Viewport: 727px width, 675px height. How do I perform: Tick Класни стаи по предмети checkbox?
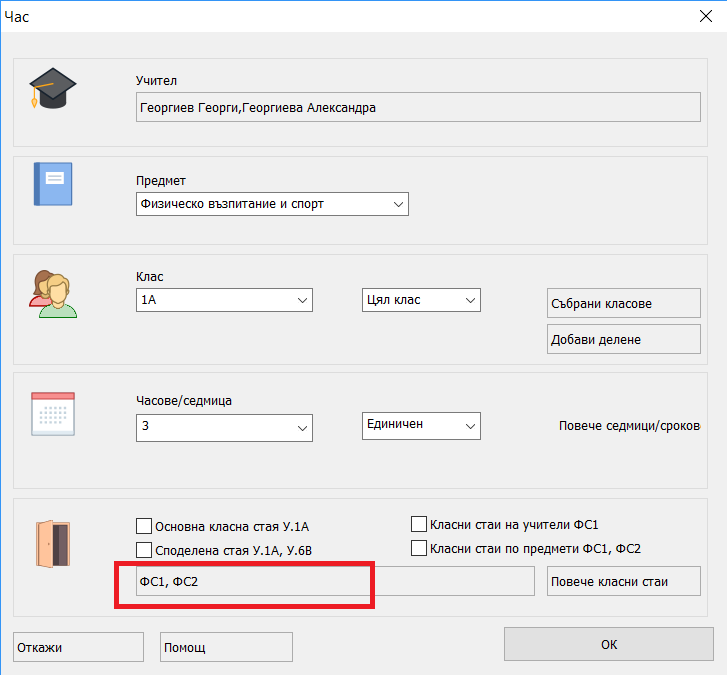point(420,548)
